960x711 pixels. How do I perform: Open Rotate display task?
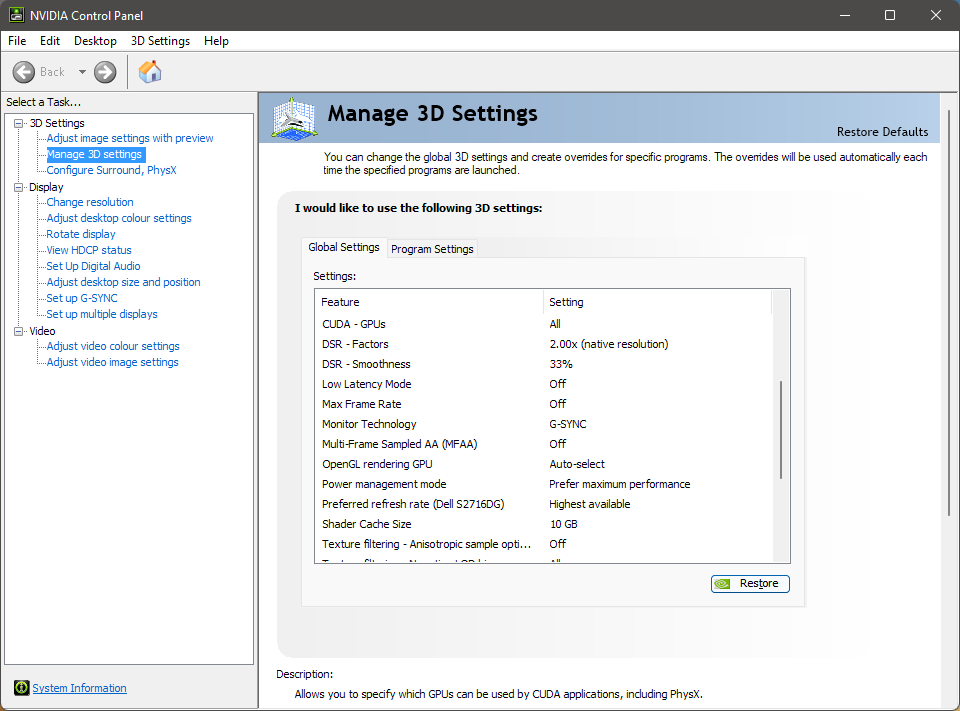coord(81,234)
